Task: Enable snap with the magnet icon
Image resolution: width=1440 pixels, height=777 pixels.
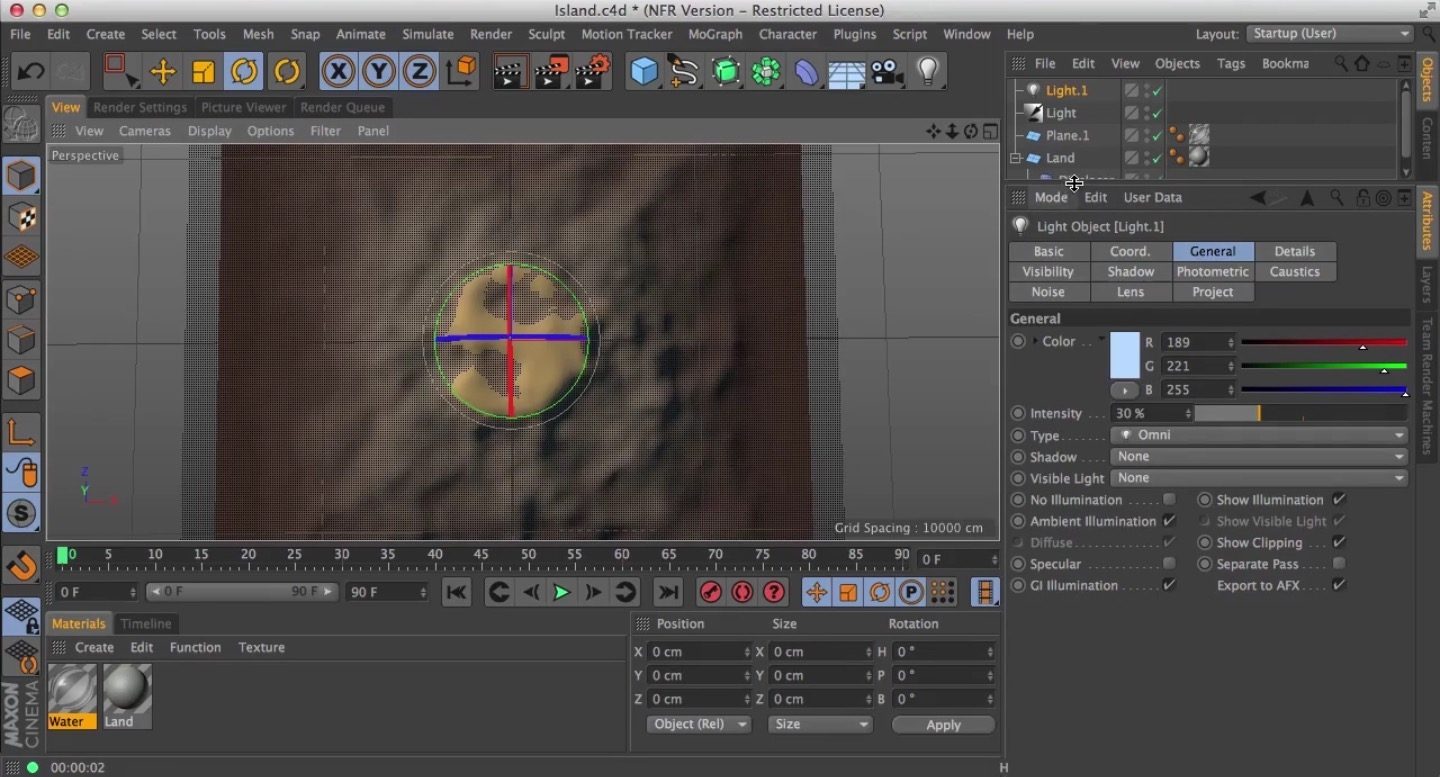Action: click(x=22, y=566)
